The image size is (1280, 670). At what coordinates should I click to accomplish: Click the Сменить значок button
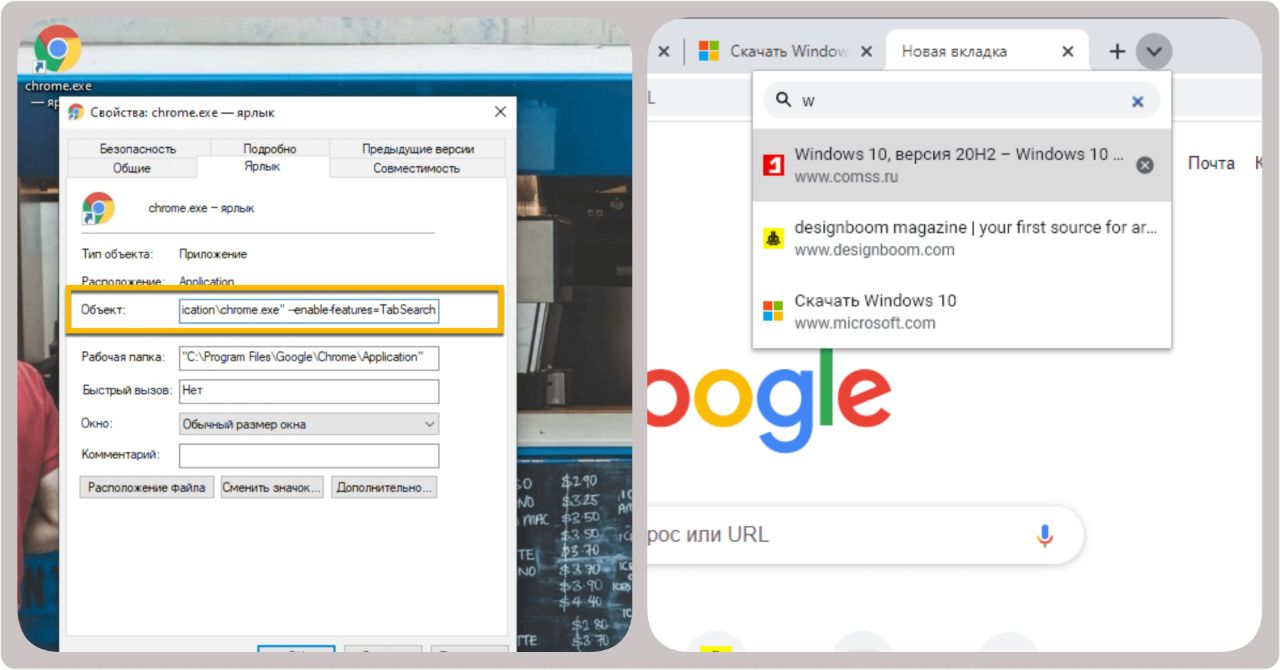(x=272, y=488)
